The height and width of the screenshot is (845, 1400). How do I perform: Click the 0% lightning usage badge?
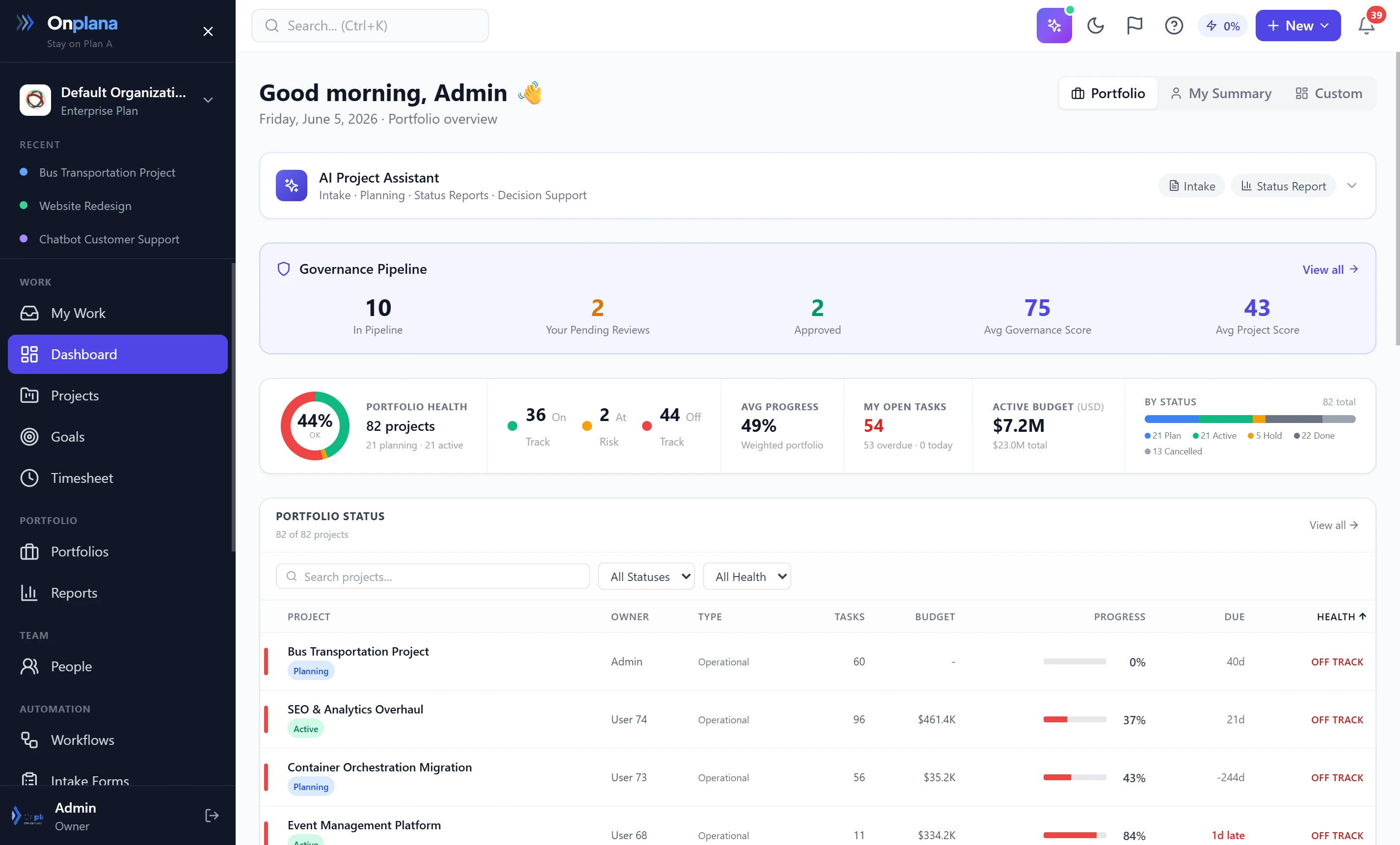tap(1222, 26)
